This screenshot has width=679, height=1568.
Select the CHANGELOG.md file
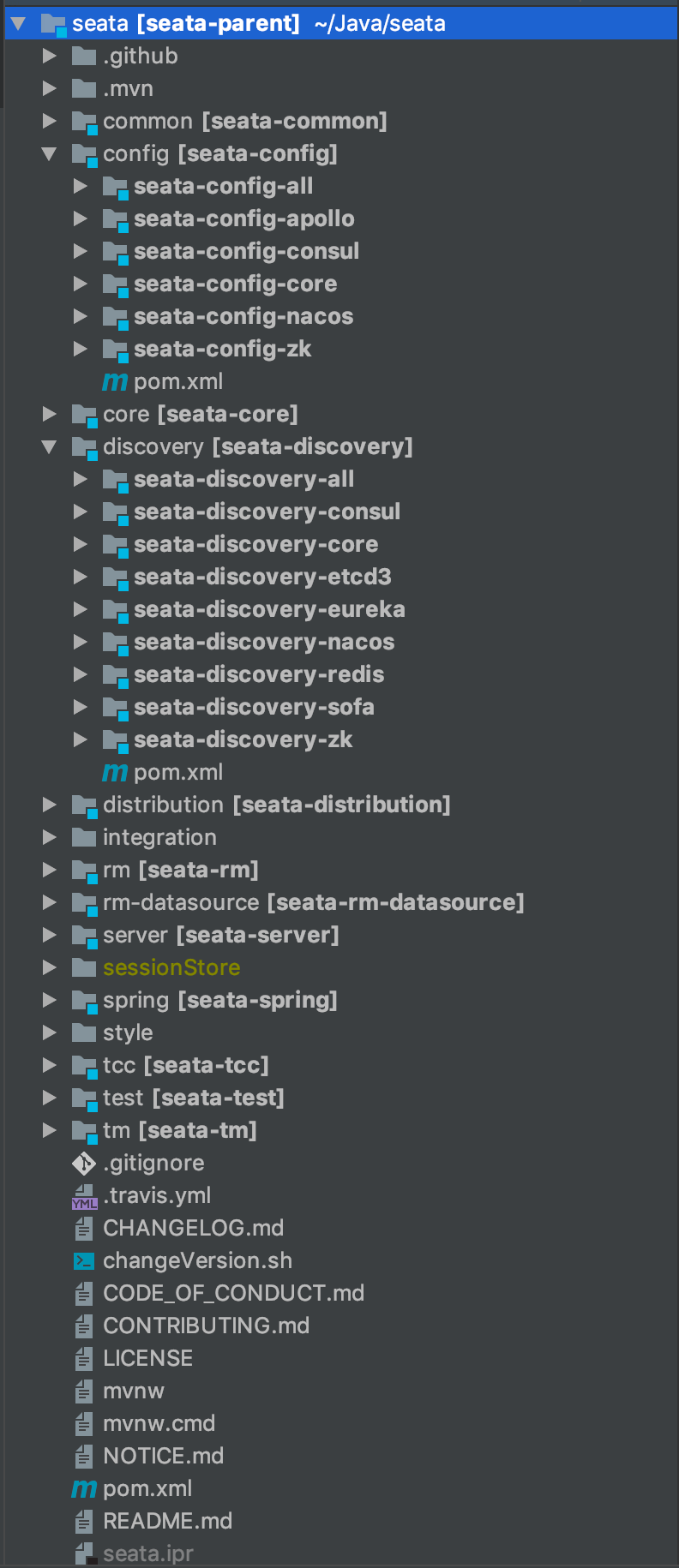(193, 1229)
